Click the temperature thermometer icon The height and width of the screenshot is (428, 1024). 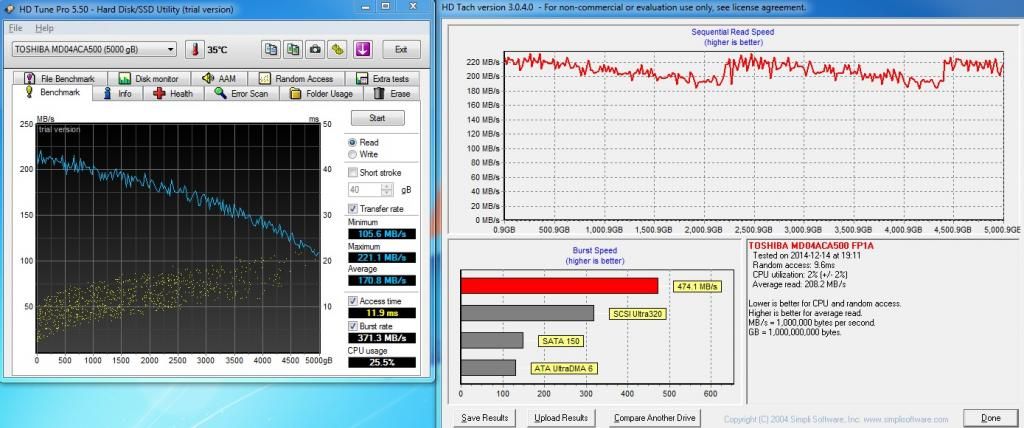[193, 49]
